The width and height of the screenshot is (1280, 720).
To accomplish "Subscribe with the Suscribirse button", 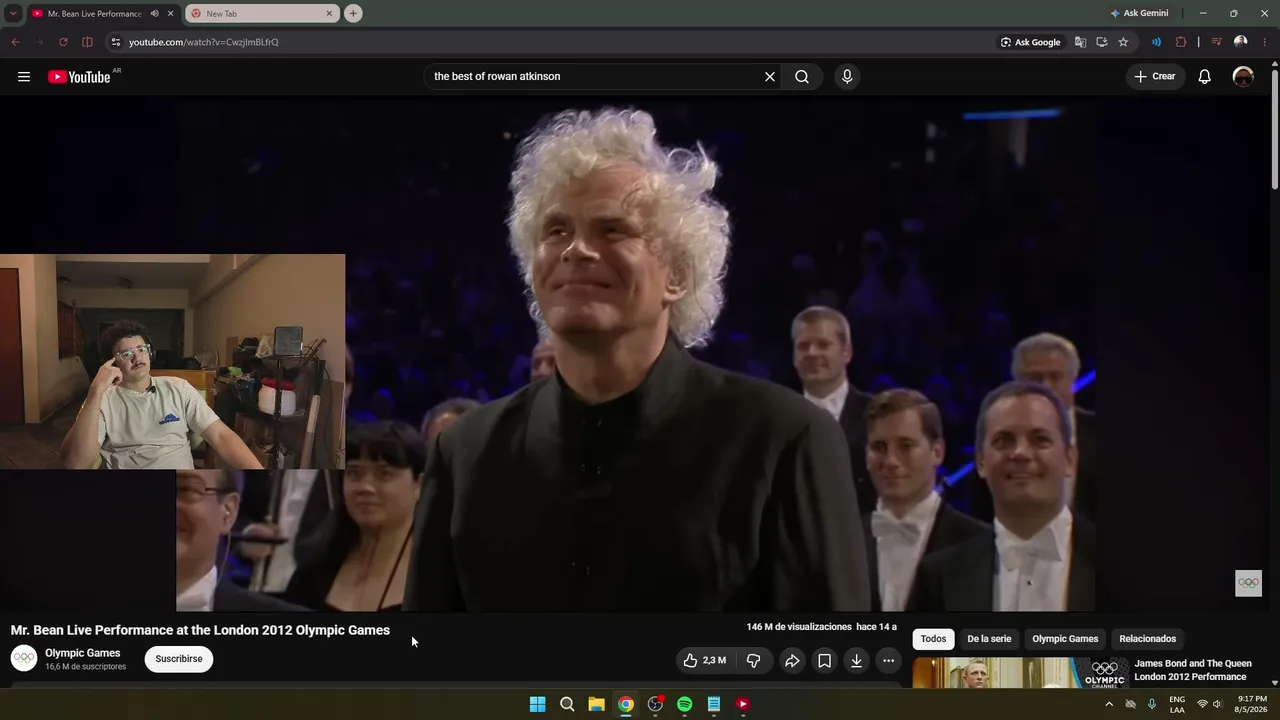I will (x=179, y=659).
